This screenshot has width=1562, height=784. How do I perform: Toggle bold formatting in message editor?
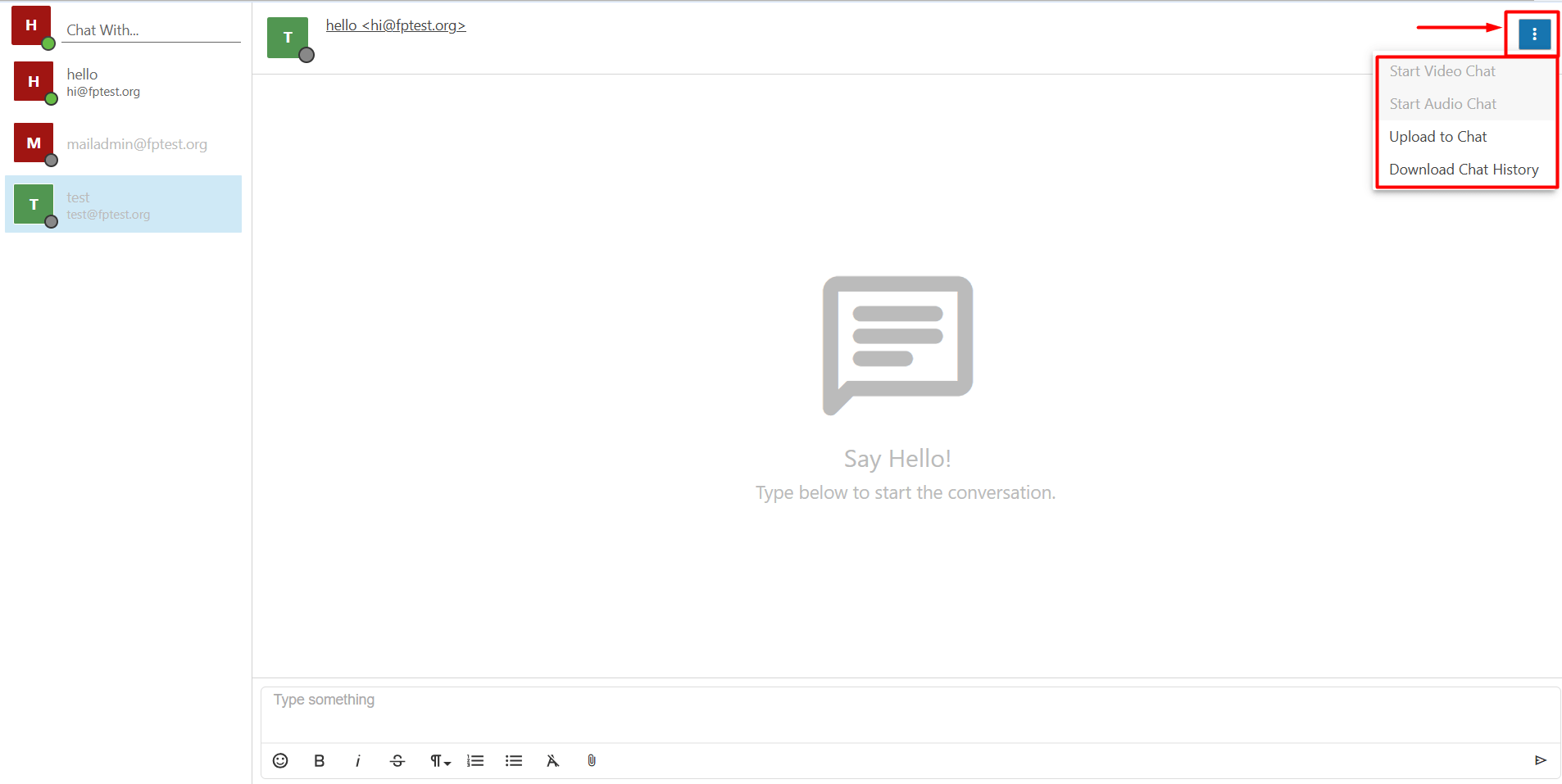pyautogui.click(x=319, y=760)
